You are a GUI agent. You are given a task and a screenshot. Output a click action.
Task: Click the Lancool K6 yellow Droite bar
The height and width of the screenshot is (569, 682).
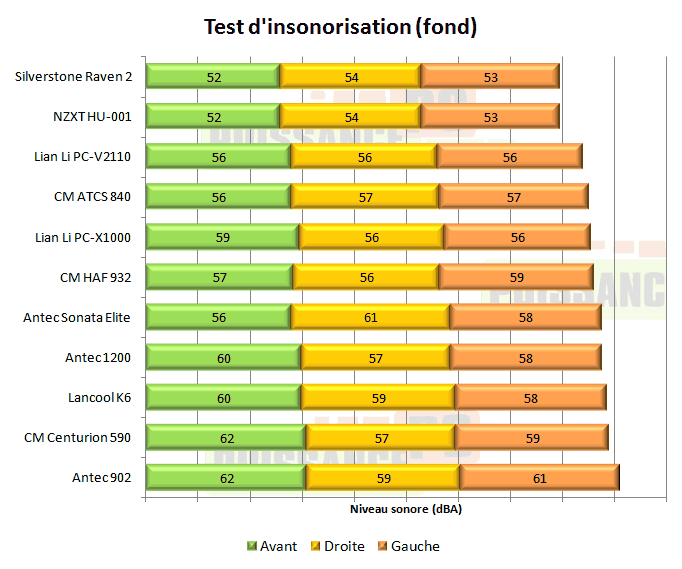[378, 397]
